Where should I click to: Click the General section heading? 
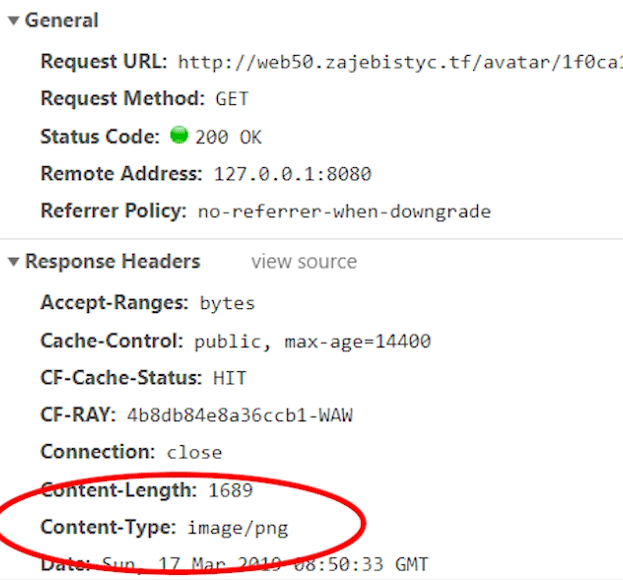coord(62,20)
